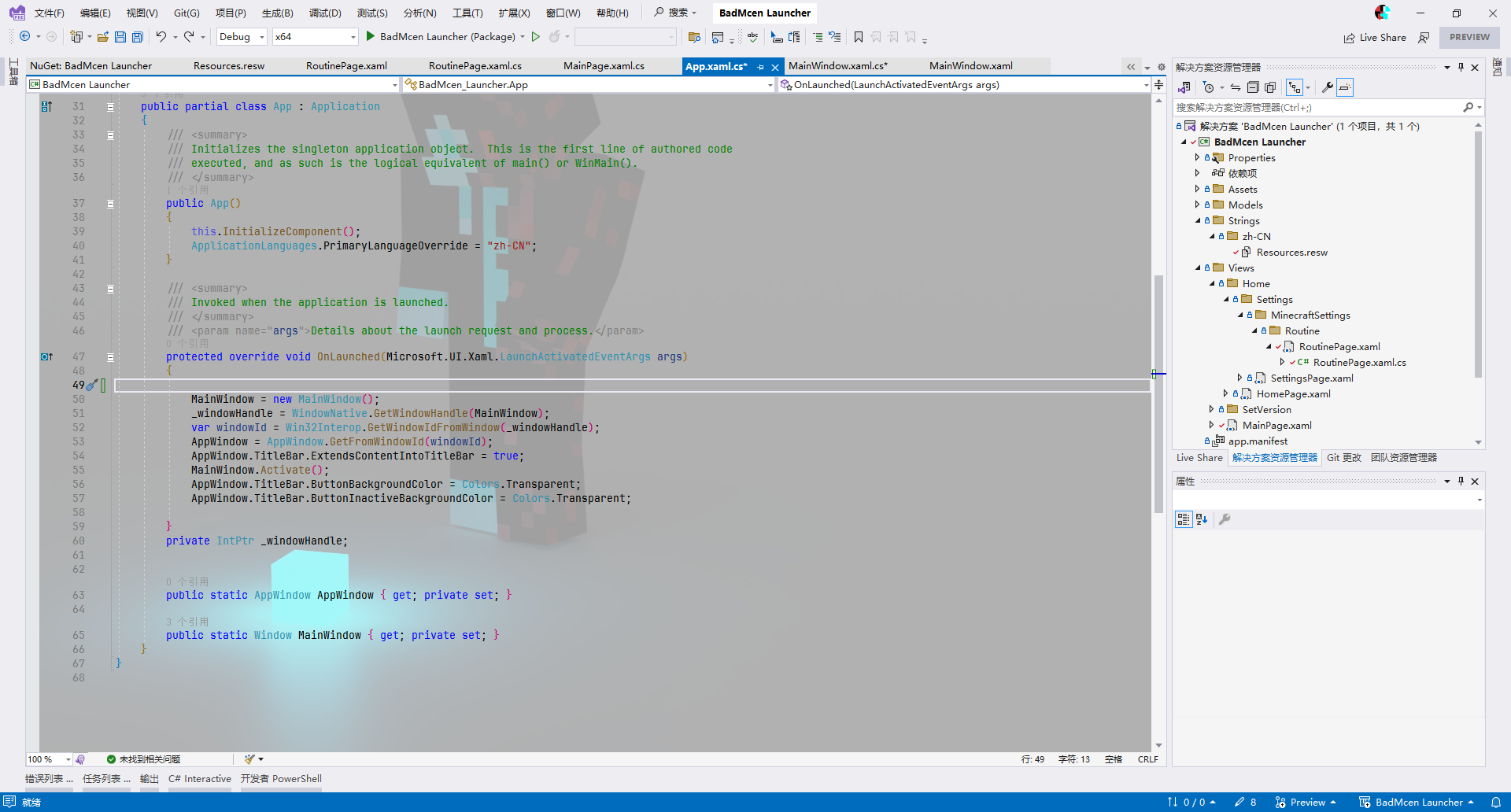Toggle Preview Selected Items in Solution Explorer
This screenshot has width=1511, height=812.
coord(1344,87)
